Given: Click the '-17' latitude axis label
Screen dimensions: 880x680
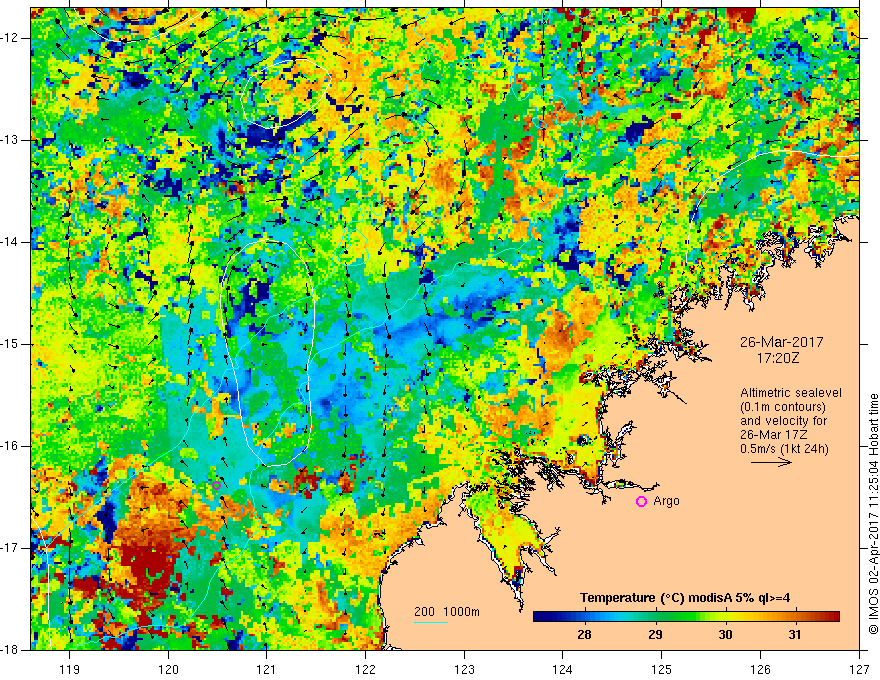Looking at the screenshot, I should click(x=11, y=548).
